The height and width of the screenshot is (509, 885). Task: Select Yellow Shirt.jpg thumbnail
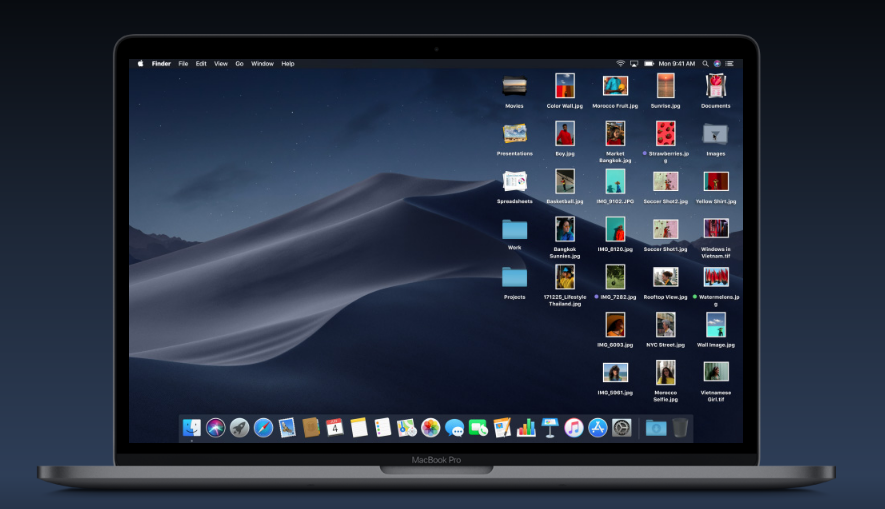coord(716,182)
